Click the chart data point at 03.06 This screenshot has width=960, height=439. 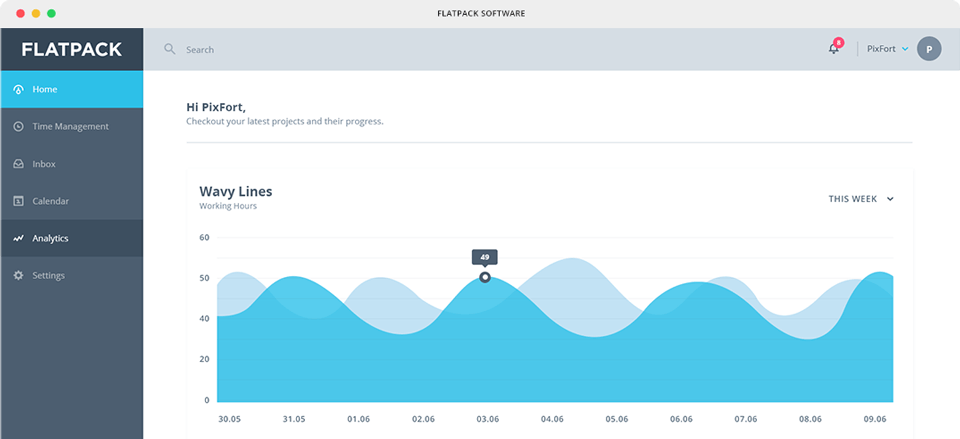coord(485,277)
